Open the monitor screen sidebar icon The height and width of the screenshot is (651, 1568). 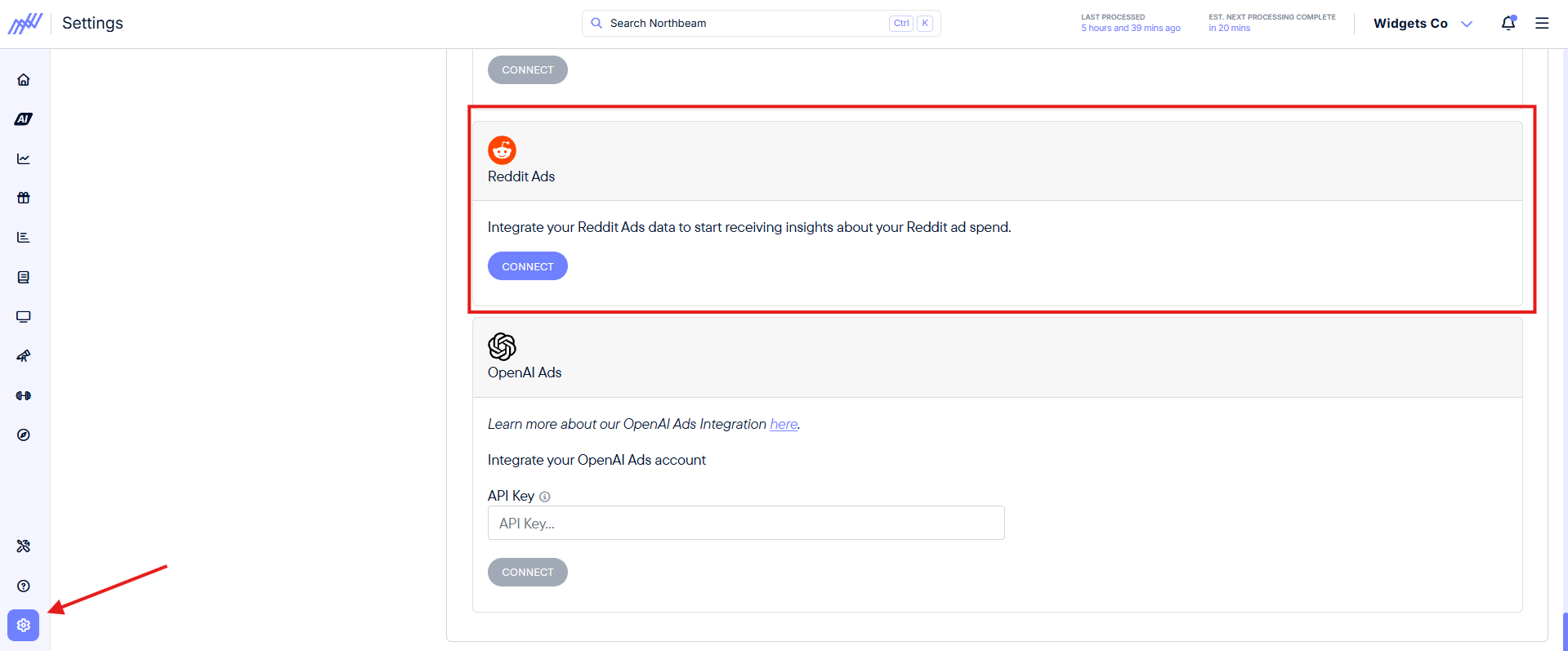[24, 317]
